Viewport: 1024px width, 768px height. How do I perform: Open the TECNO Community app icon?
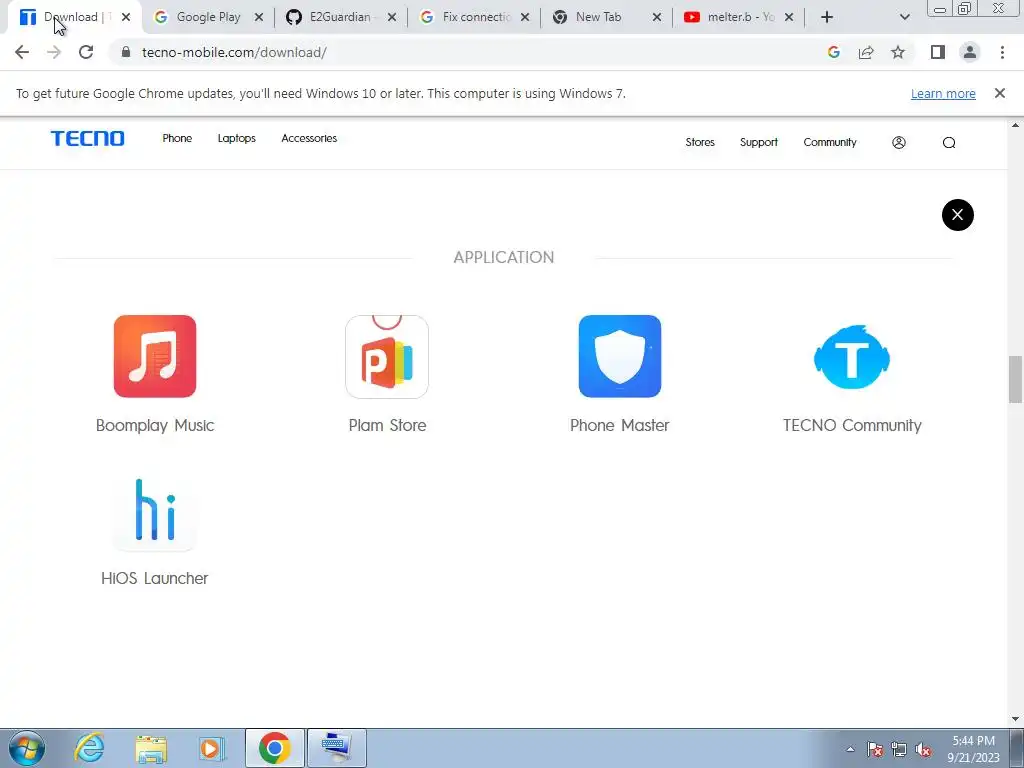[852, 357]
